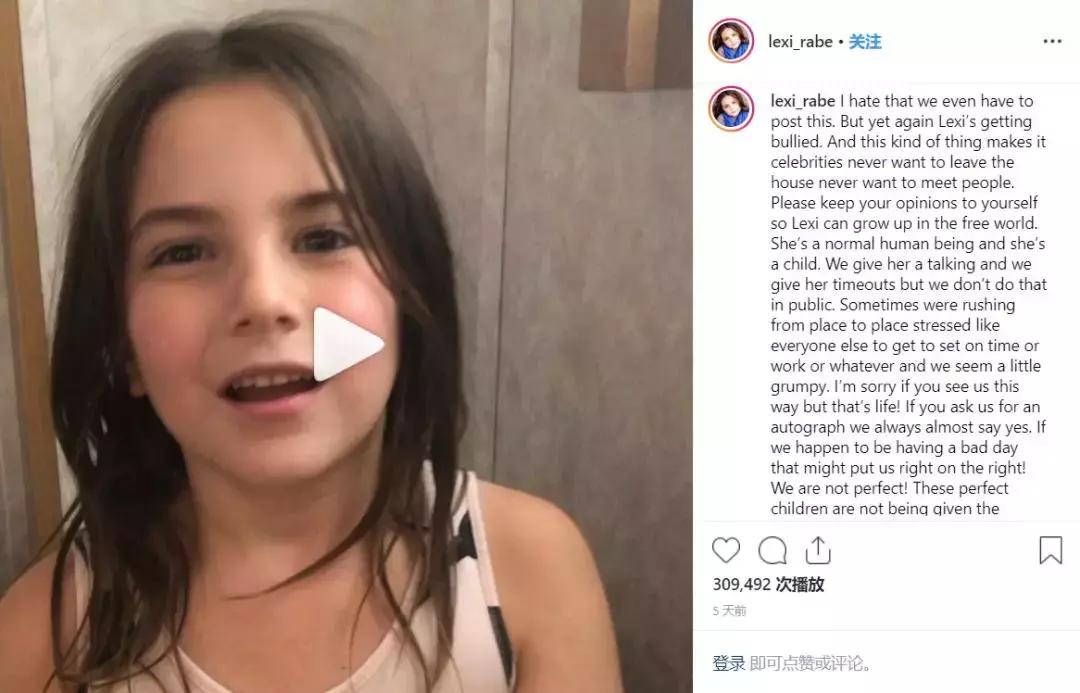Open comments via the speech bubble icon
Image resolution: width=1080 pixels, height=693 pixels.
[772, 550]
